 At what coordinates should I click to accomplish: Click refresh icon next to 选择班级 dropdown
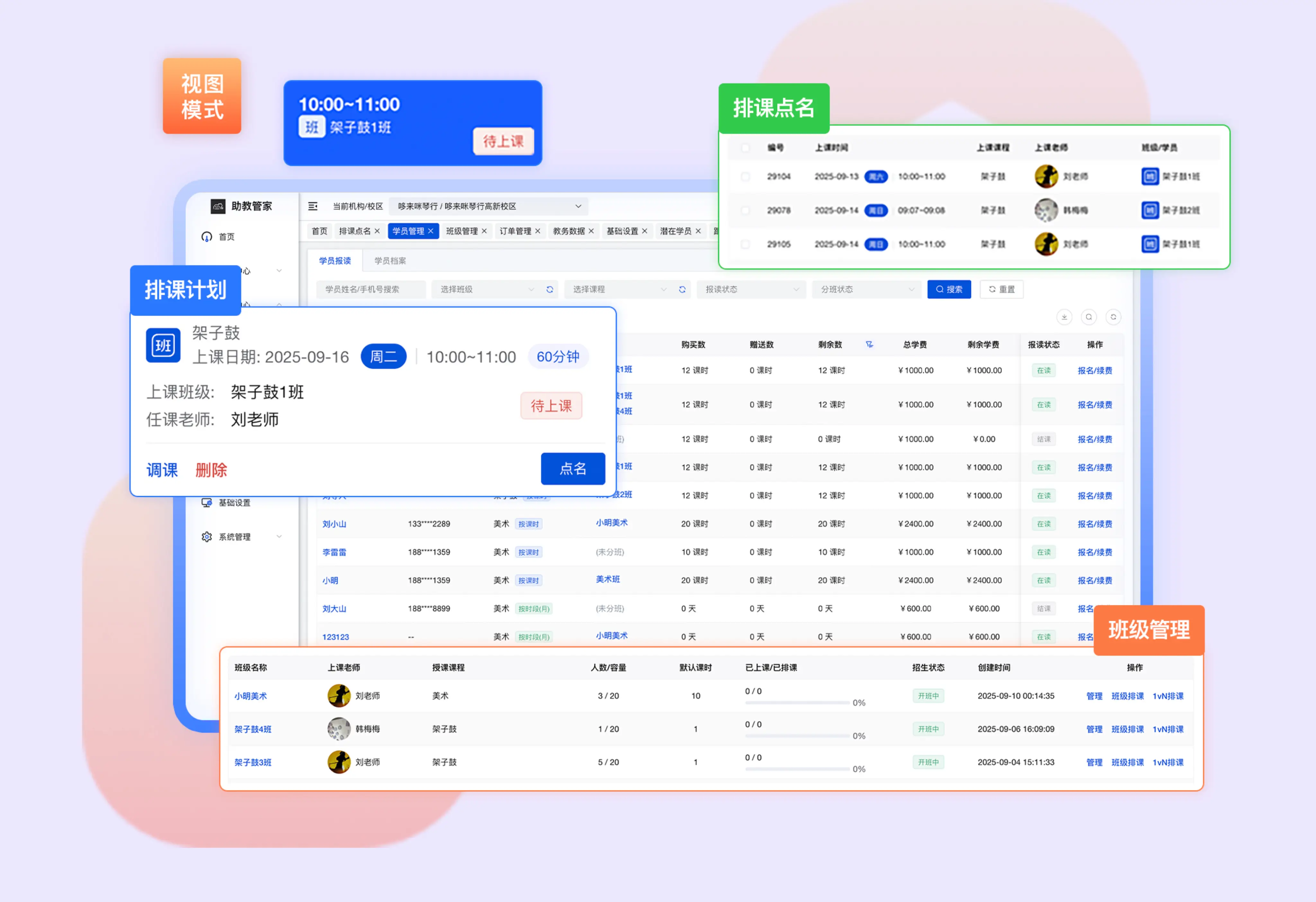point(549,290)
